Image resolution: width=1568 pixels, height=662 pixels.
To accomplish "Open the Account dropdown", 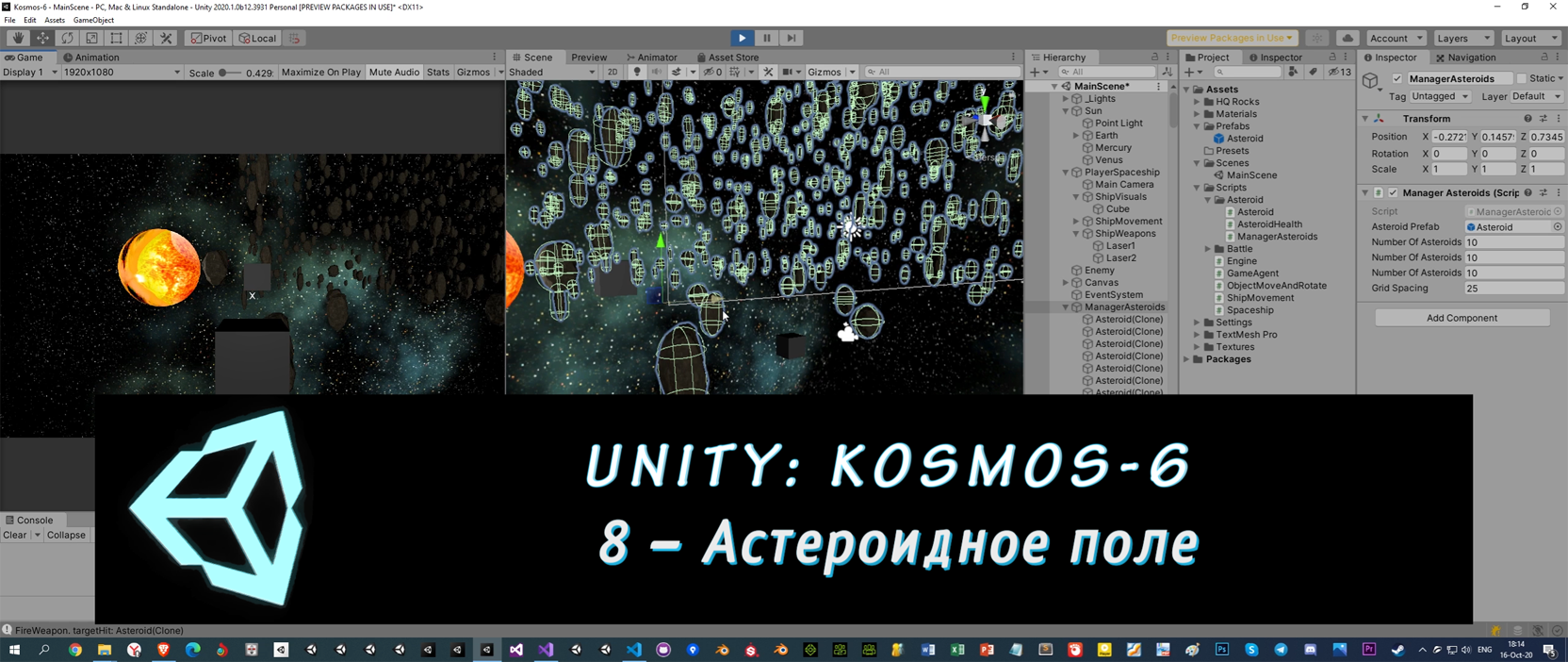I will [x=1396, y=38].
